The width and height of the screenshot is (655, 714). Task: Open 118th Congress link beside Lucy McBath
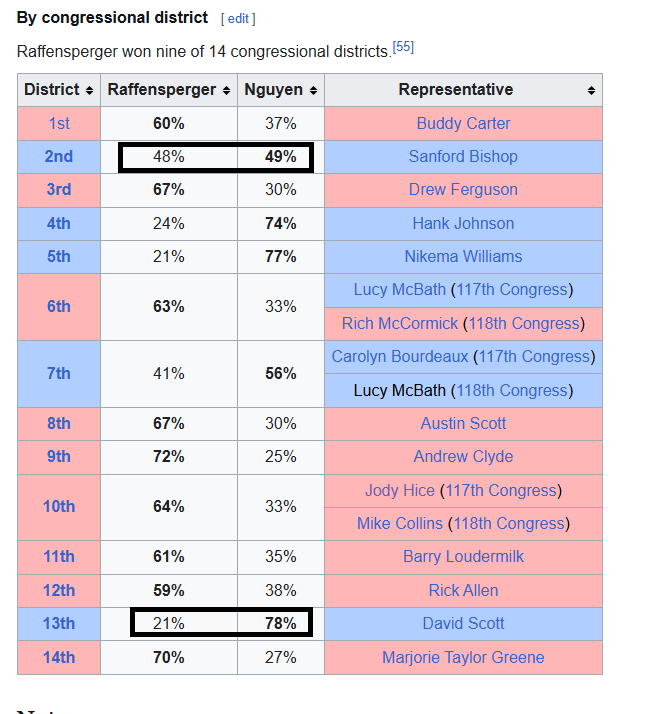512,390
